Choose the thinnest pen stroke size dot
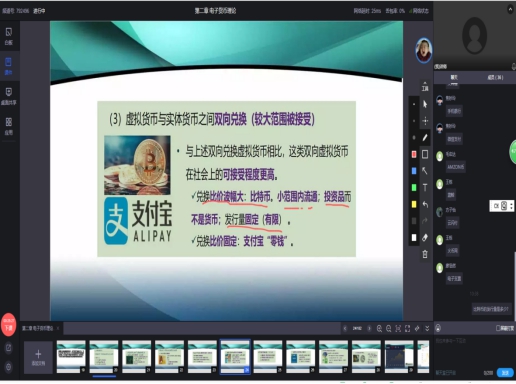516x384 pixels. (414, 104)
